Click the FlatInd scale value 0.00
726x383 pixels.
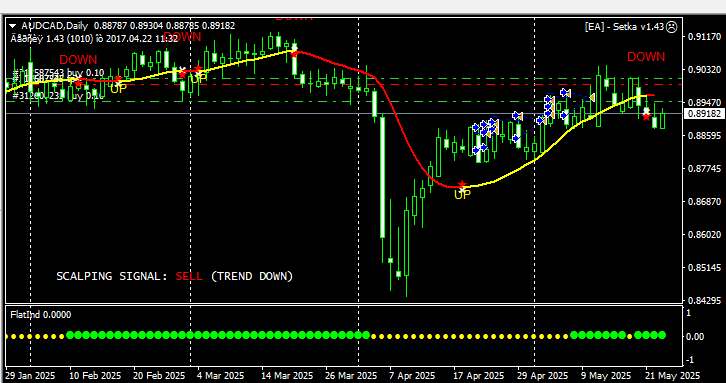coord(695,337)
